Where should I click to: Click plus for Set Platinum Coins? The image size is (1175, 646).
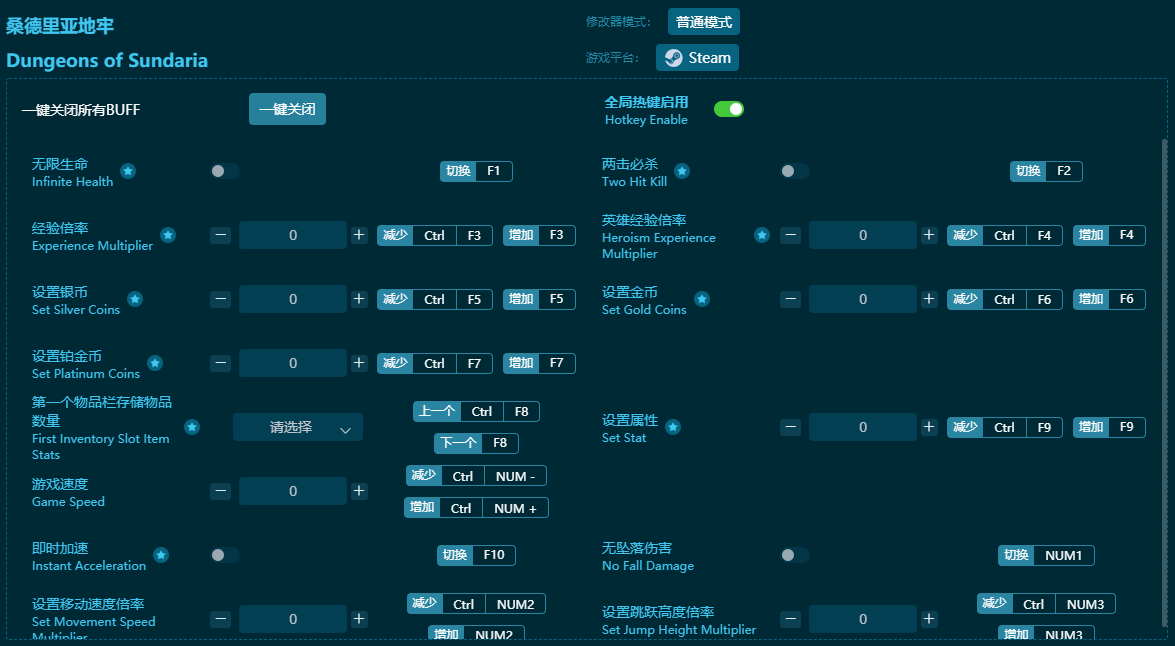click(359, 363)
